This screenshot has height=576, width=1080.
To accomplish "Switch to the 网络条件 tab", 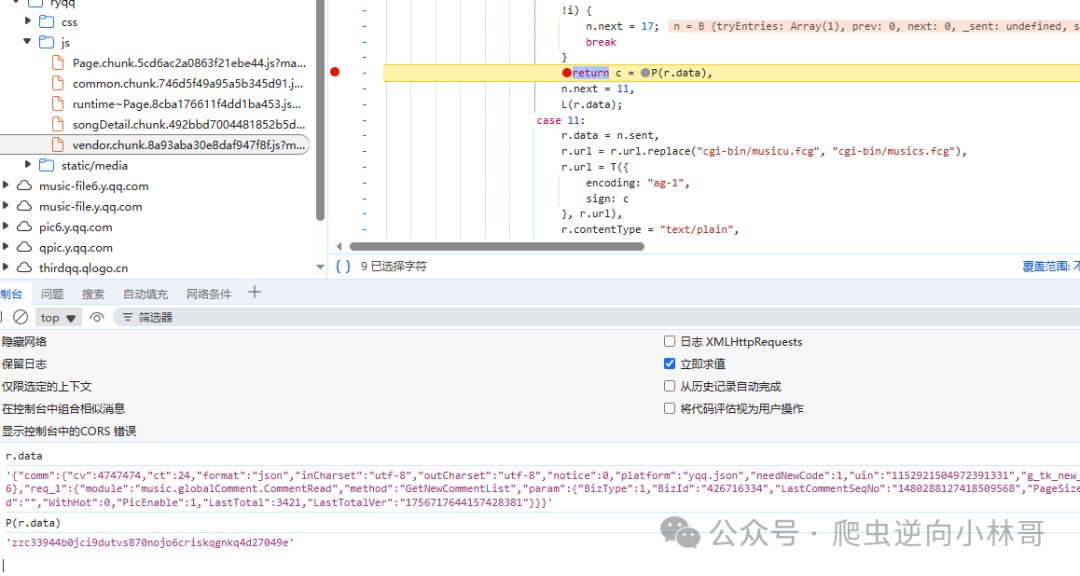I will point(209,294).
